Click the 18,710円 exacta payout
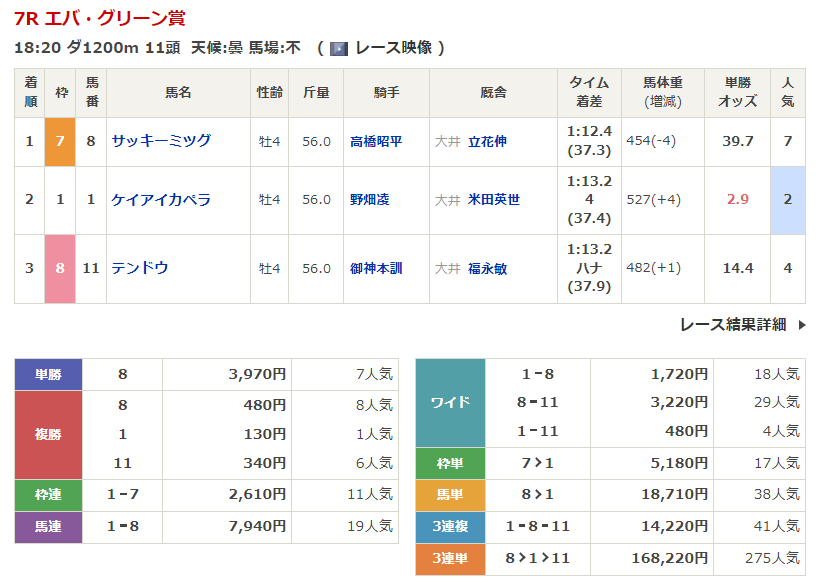This screenshot has height=584, width=818. coord(674,494)
